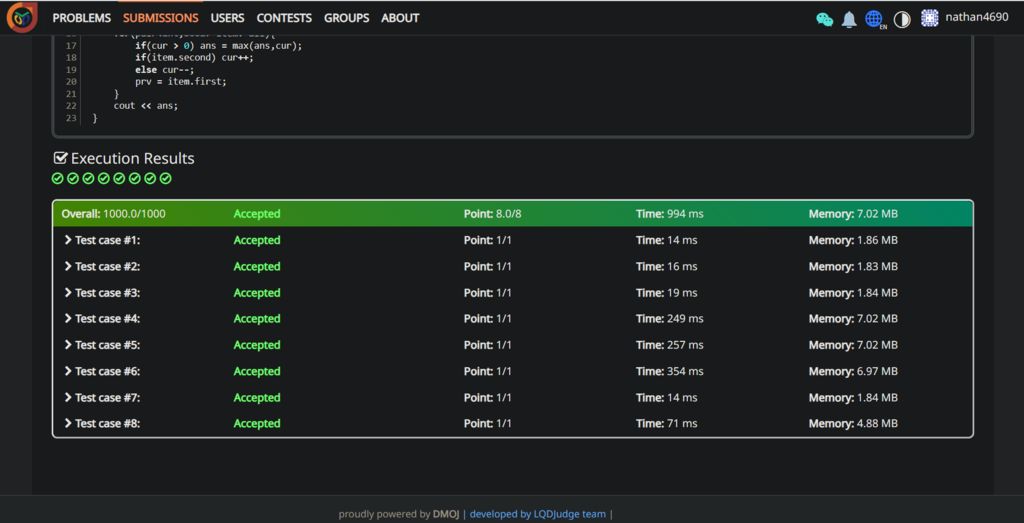This screenshot has width=1024, height=523.
Task: Go to the Problems page
Action: pos(81,18)
